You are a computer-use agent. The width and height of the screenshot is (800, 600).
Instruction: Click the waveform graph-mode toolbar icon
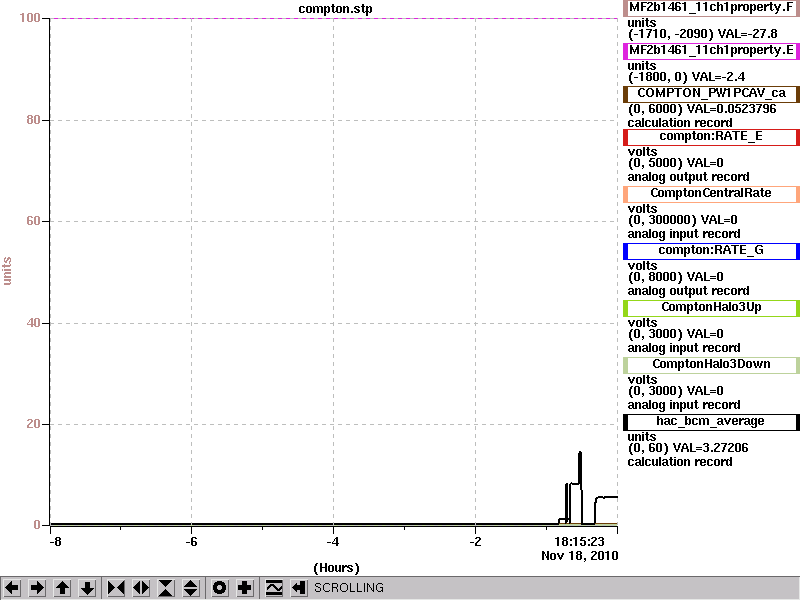274,588
